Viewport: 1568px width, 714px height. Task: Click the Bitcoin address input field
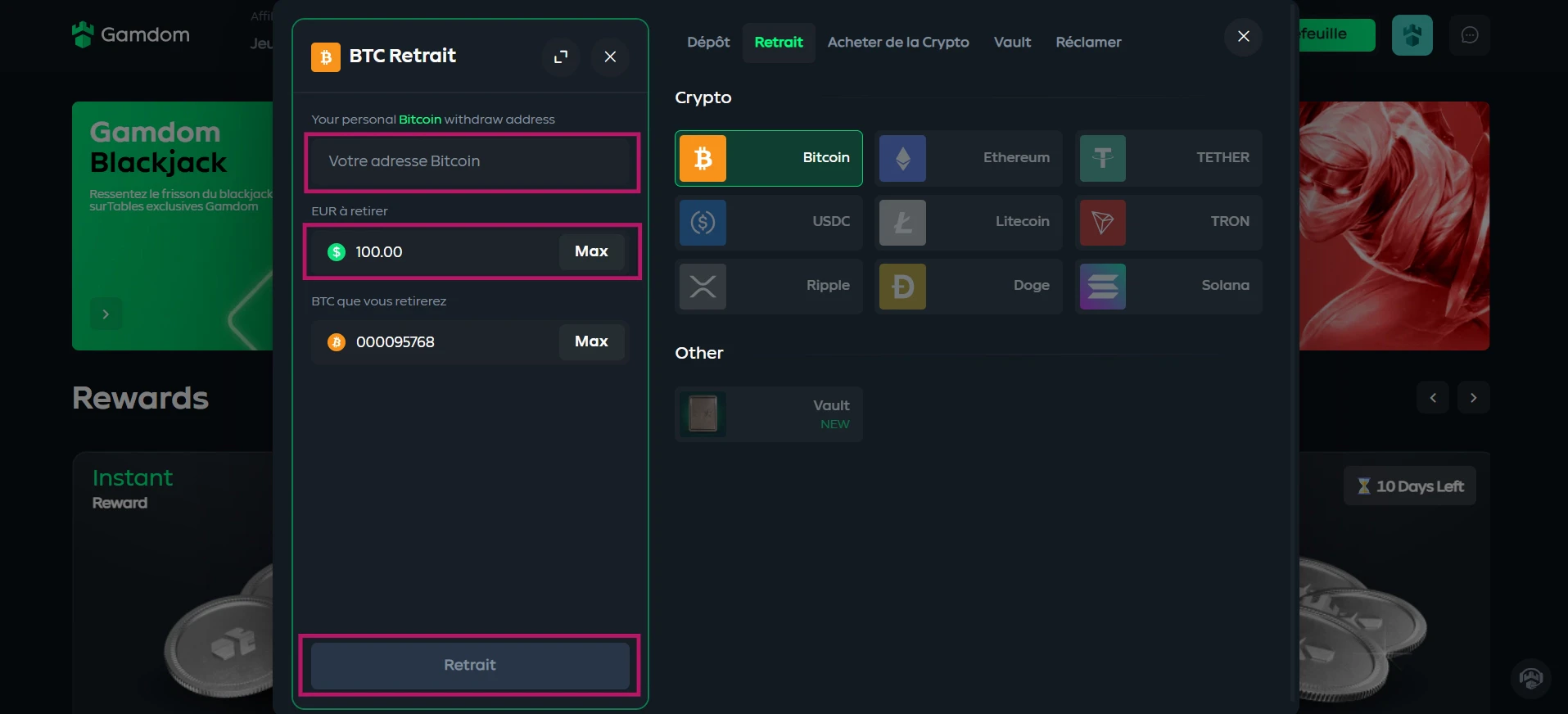pyautogui.click(x=472, y=162)
